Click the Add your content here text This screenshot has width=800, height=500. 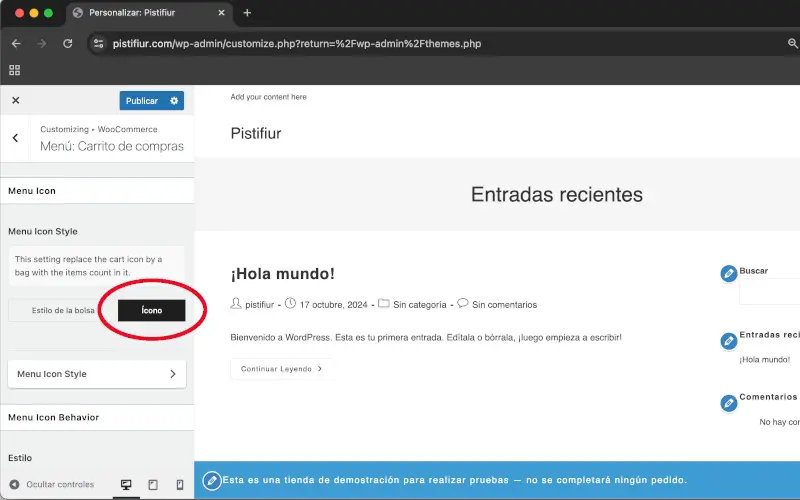(268, 97)
